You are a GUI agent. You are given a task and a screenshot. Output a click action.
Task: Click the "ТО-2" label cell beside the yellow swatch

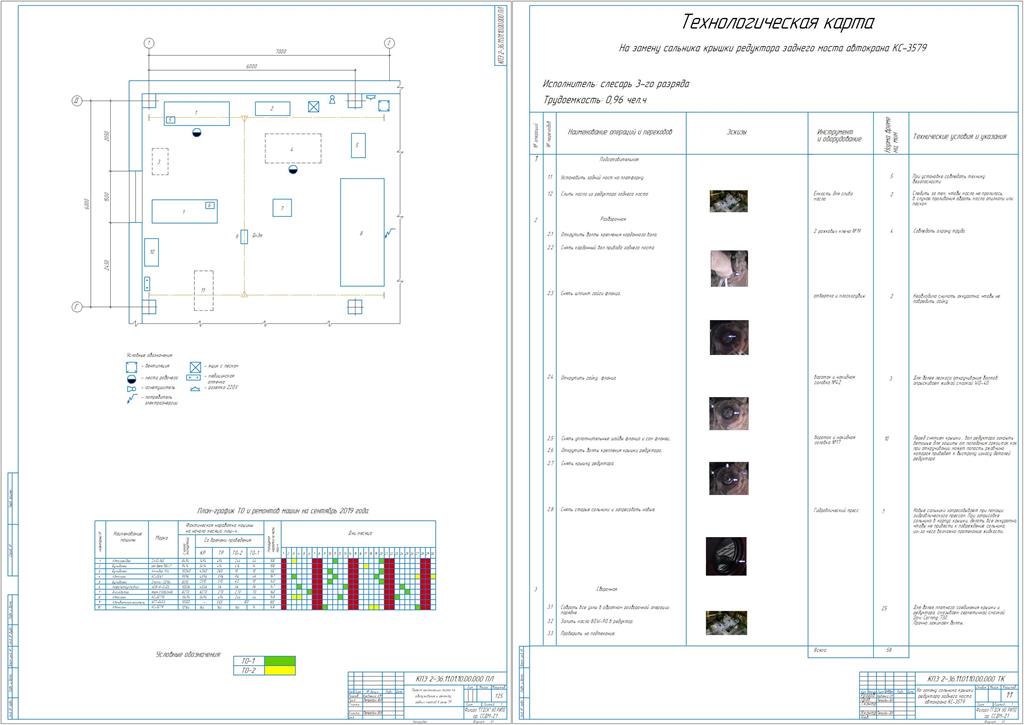248,670
